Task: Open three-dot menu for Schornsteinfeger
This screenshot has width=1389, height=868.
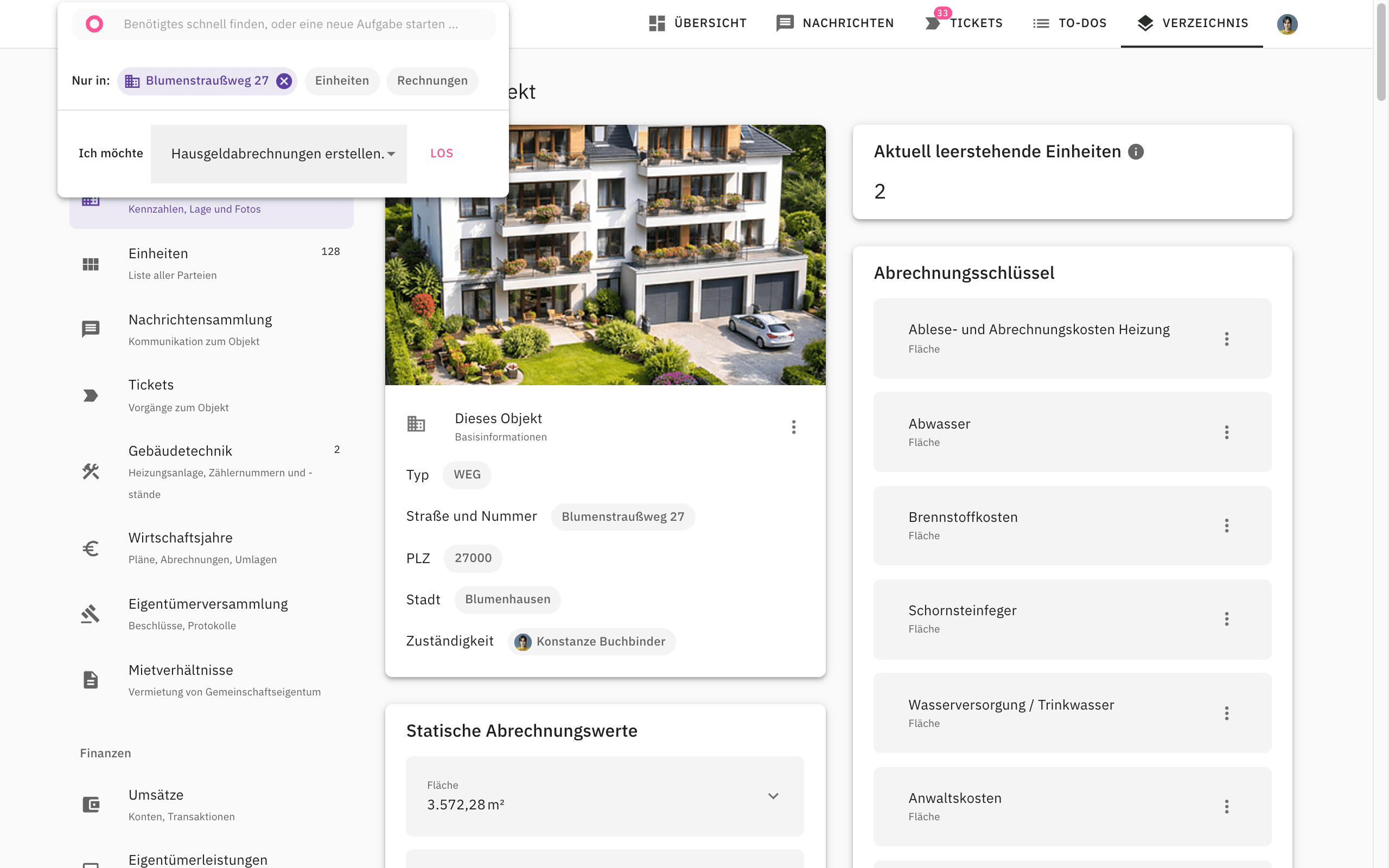Action: click(x=1227, y=619)
